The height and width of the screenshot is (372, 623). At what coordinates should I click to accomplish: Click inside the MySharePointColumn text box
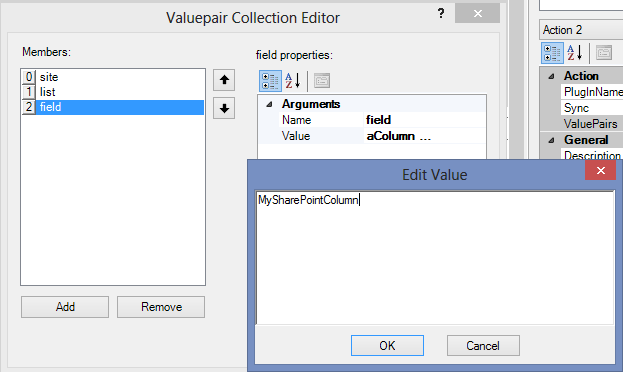tap(435, 258)
